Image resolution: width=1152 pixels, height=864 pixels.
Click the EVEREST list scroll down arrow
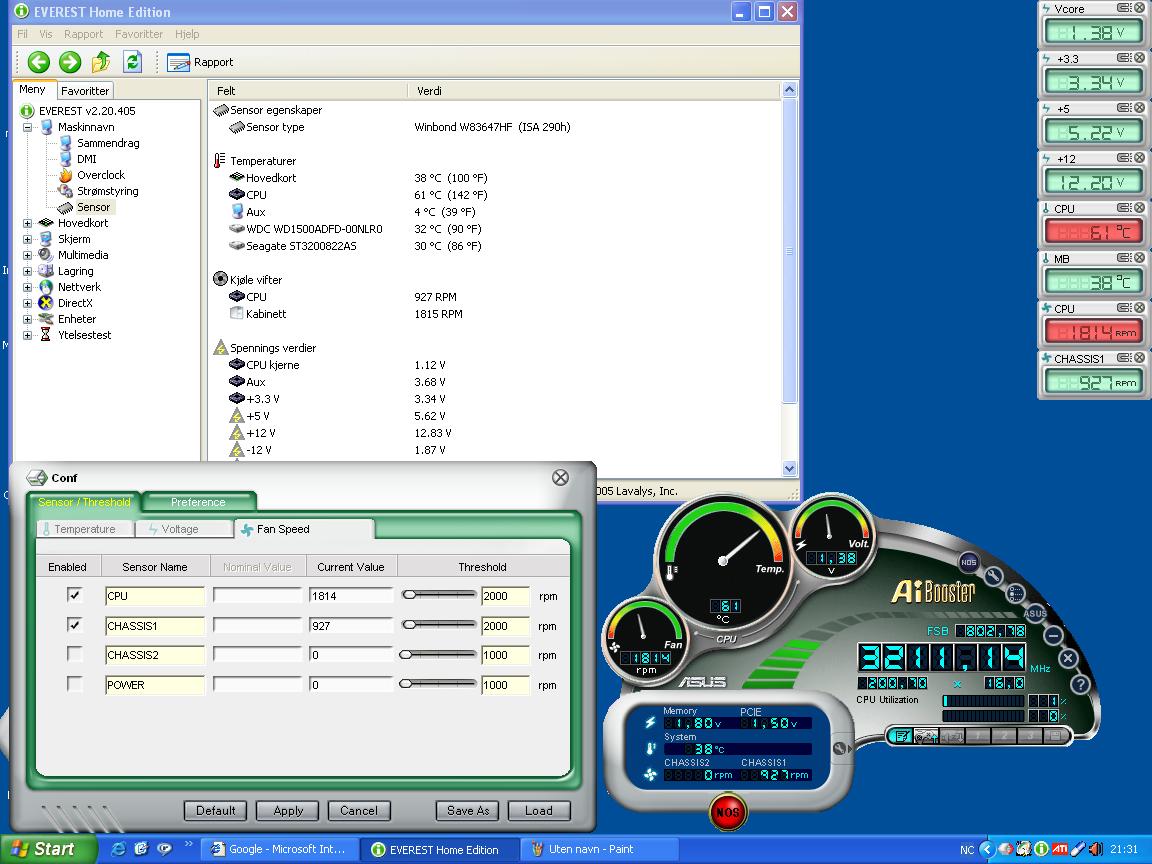[x=790, y=468]
